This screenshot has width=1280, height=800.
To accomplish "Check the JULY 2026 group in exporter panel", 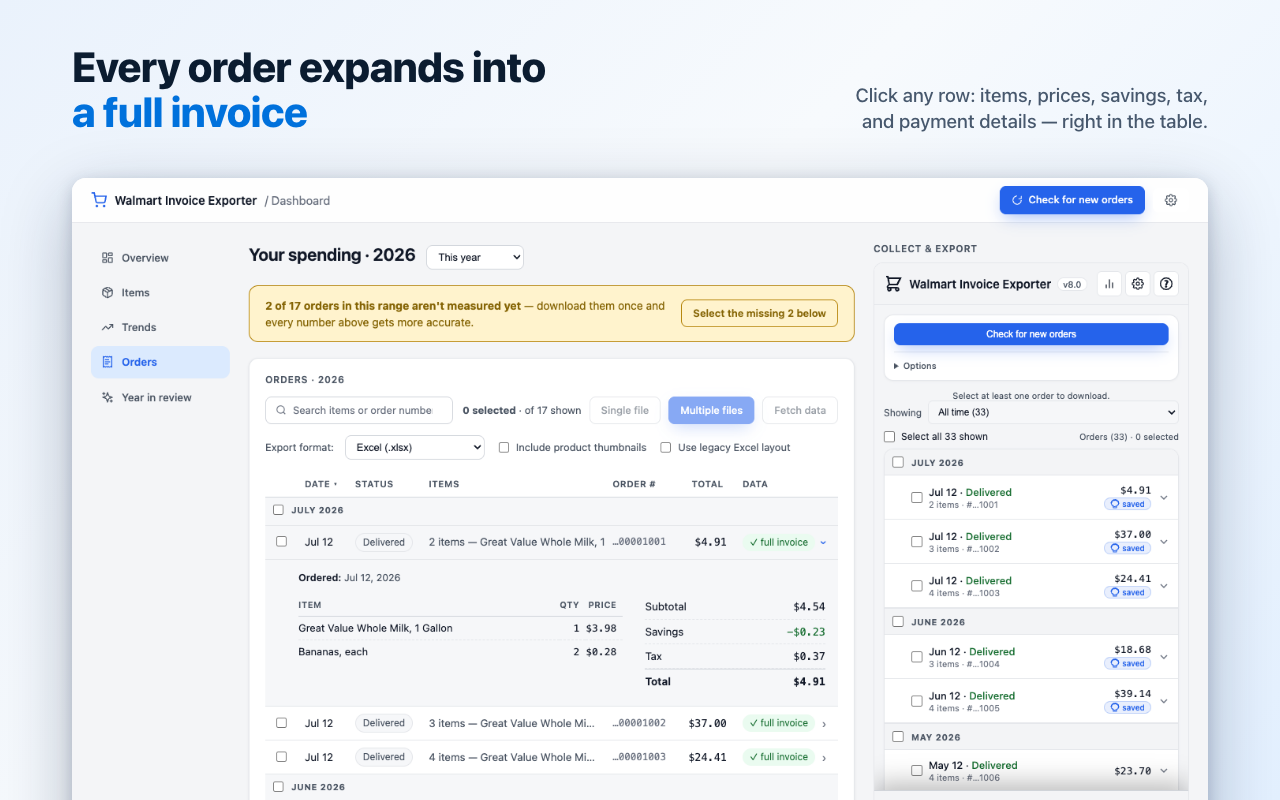I will (x=898, y=462).
